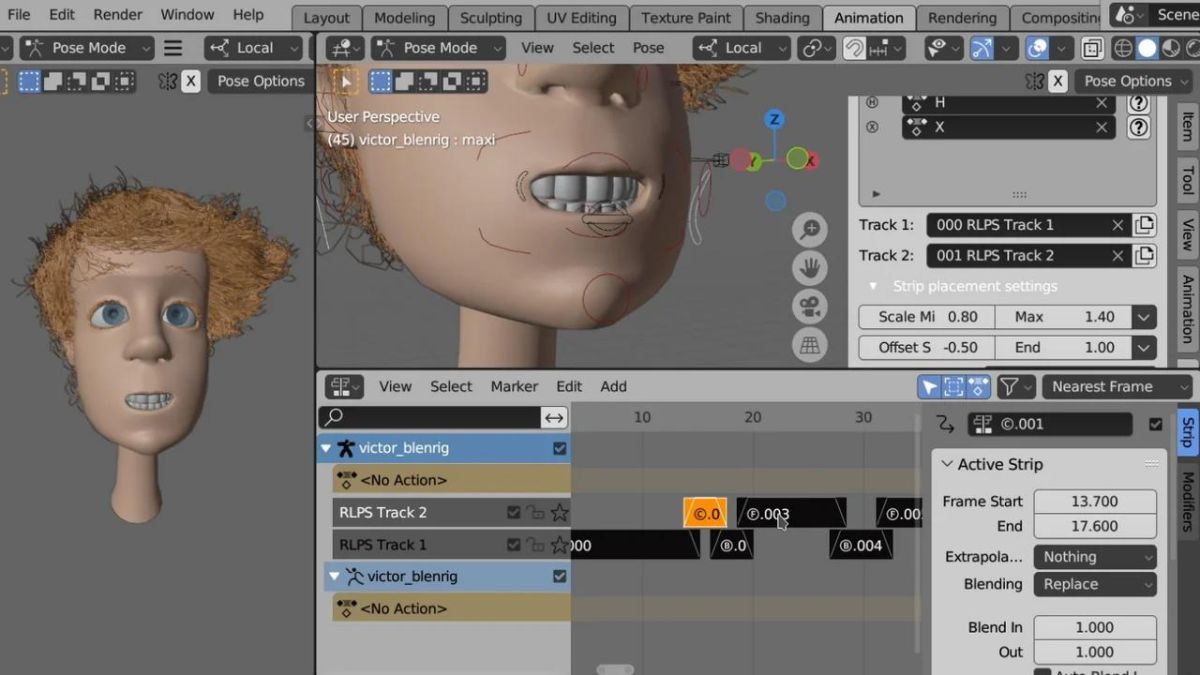The width and height of the screenshot is (1200, 675).
Task: Toggle the lock on RLPS Track 2
Action: click(x=536, y=512)
